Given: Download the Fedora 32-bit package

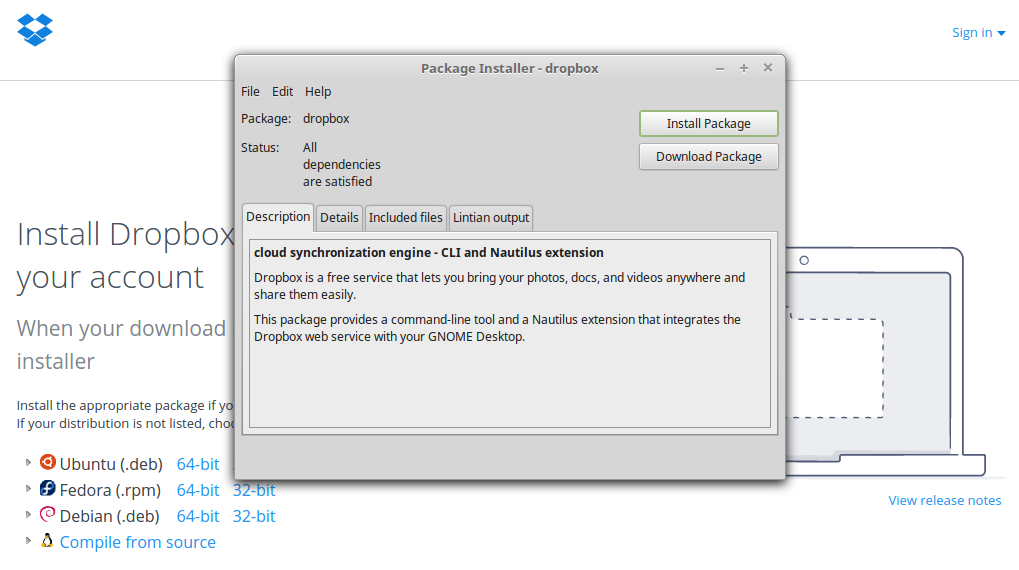Looking at the screenshot, I should point(254,490).
